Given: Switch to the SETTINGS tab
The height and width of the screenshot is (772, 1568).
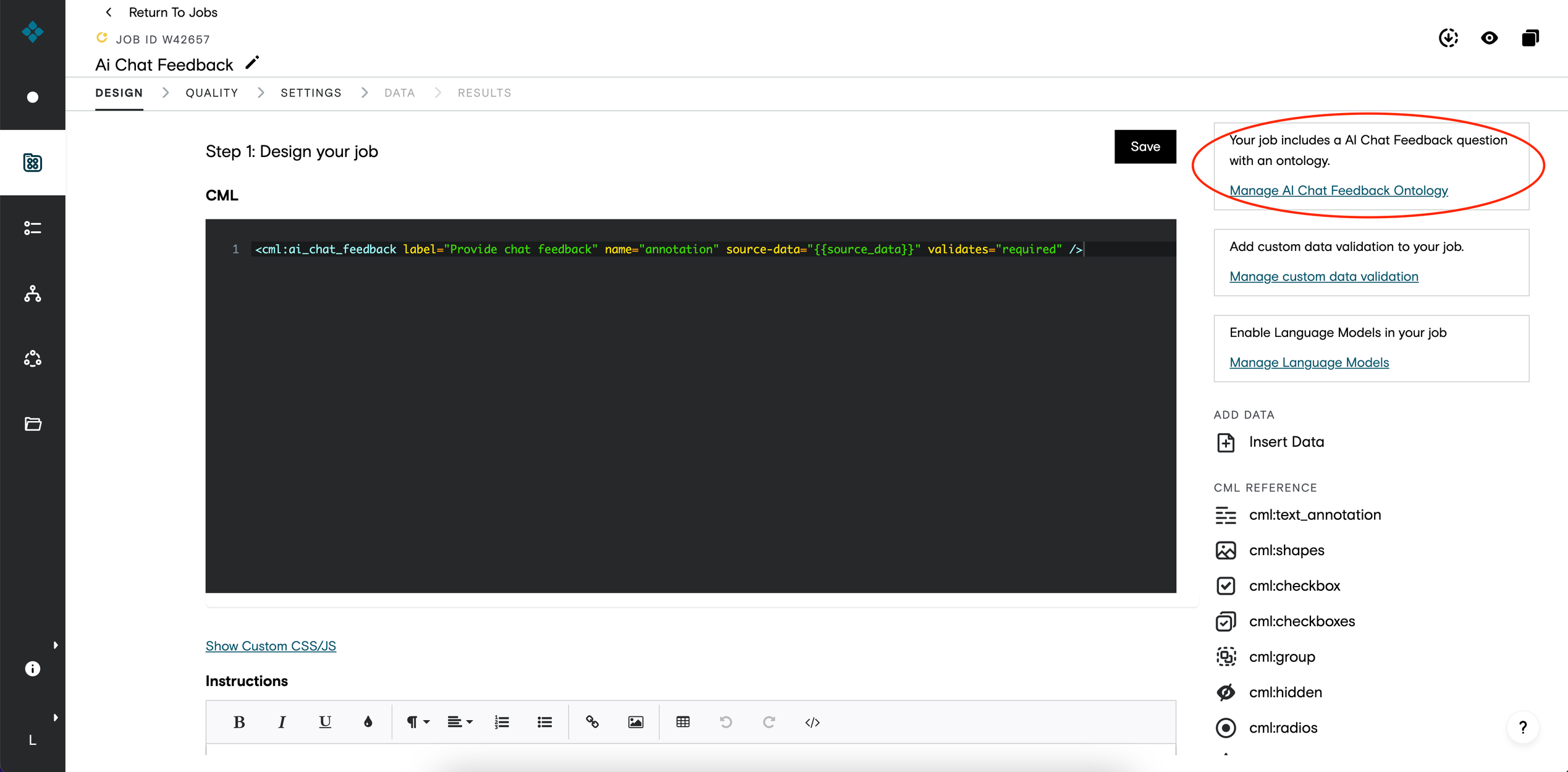Looking at the screenshot, I should tap(311, 93).
